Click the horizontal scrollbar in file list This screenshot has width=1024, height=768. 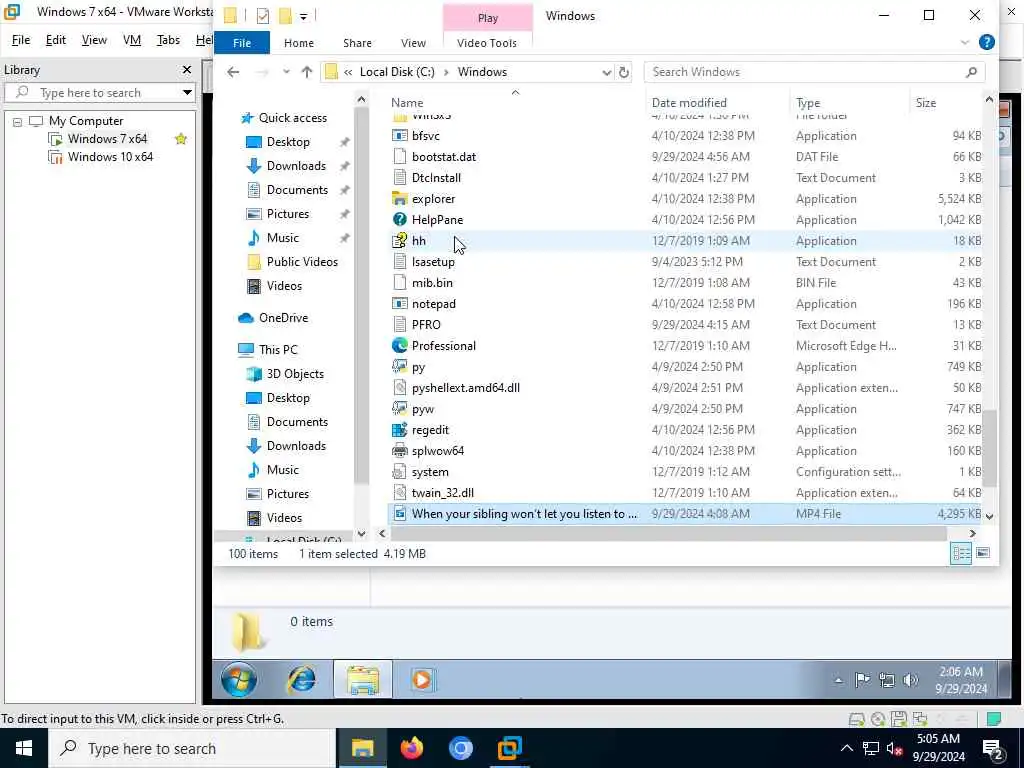click(669, 534)
